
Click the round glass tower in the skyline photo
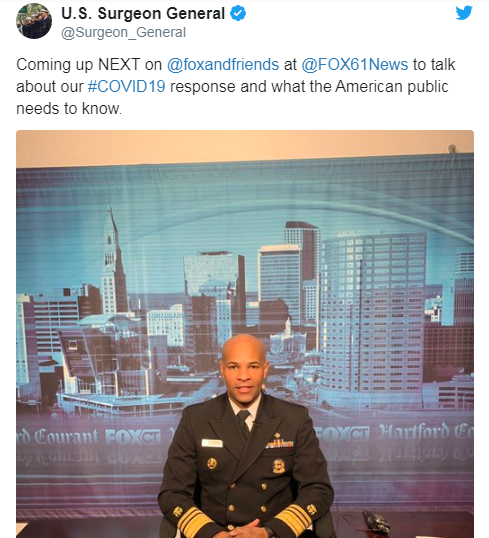click(372, 314)
